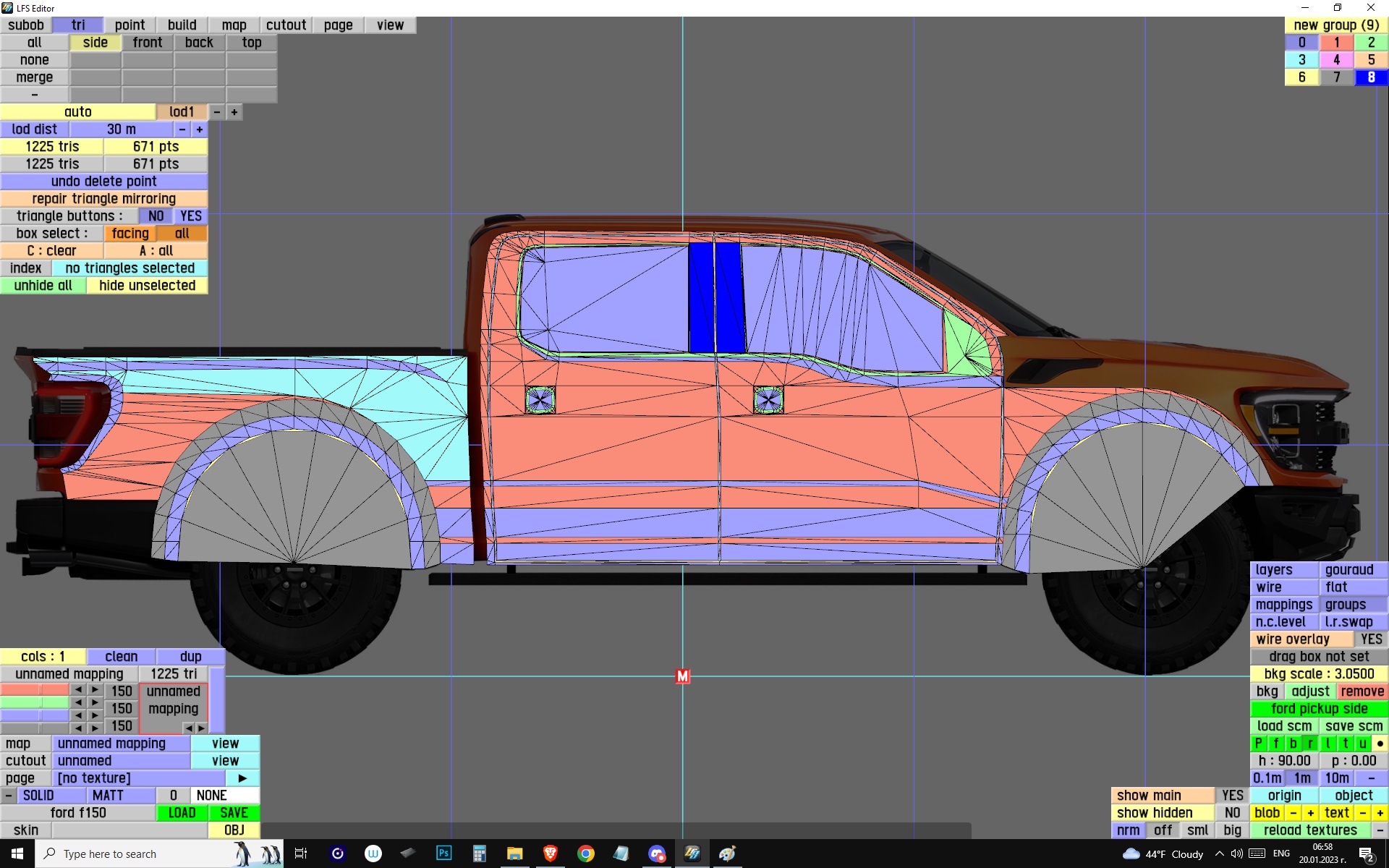Click the blob plus button
This screenshot has width=1389, height=868.
pos(1310,813)
